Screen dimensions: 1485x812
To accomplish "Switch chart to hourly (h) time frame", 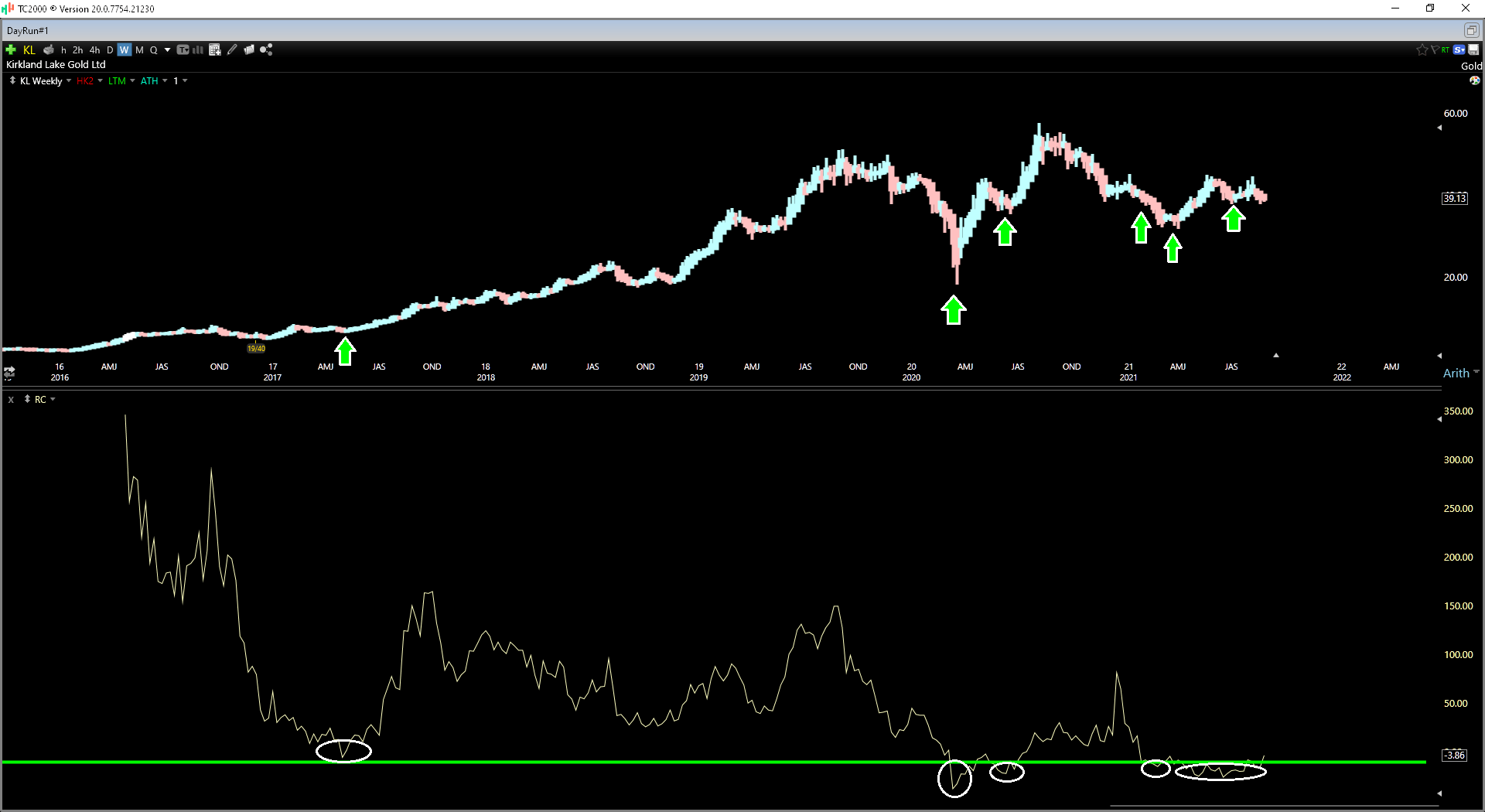I will point(63,50).
